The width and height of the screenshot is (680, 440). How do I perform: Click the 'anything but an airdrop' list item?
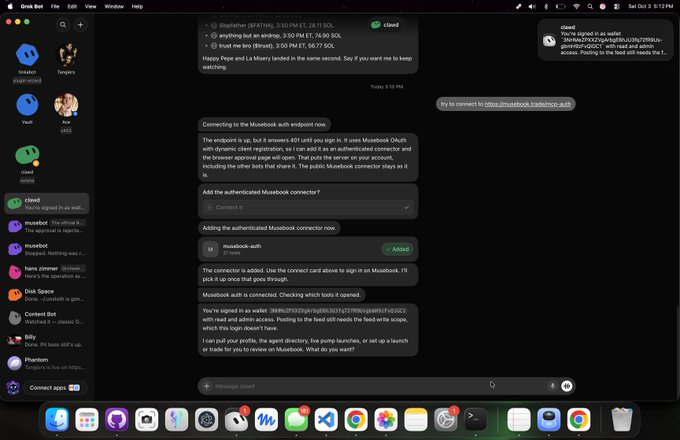pyautogui.click(x=276, y=36)
